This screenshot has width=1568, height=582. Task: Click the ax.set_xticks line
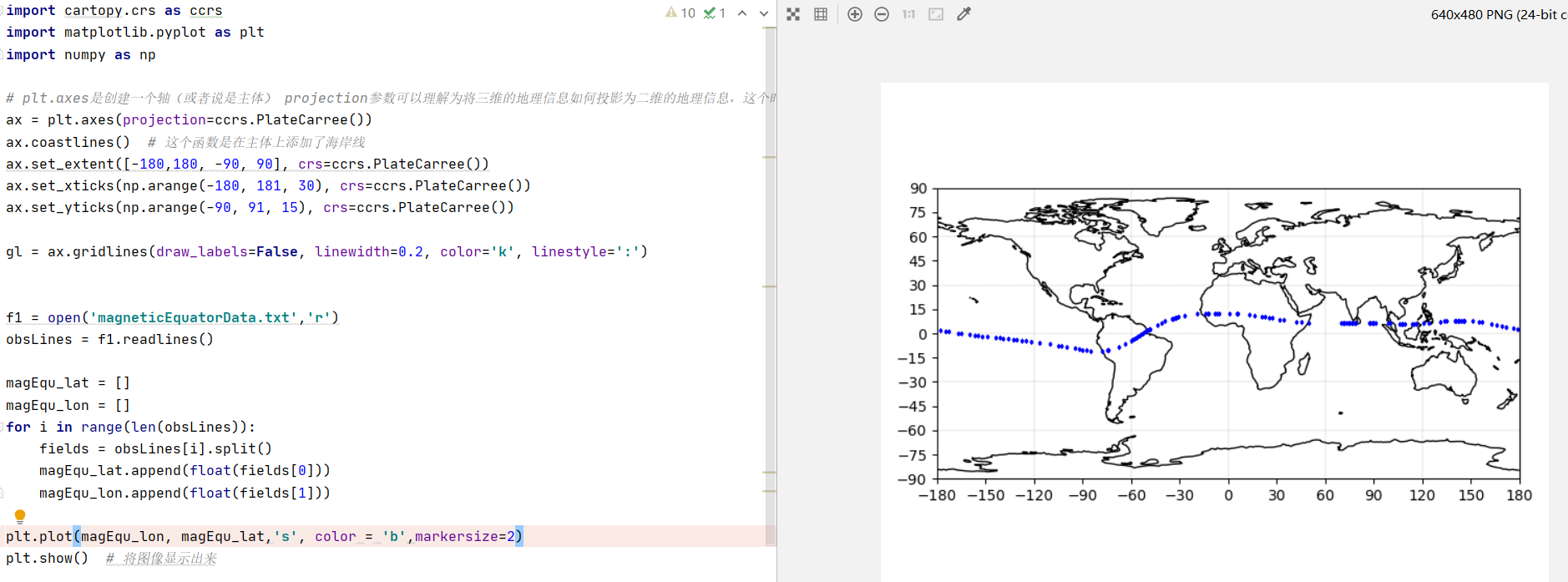tap(269, 186)
